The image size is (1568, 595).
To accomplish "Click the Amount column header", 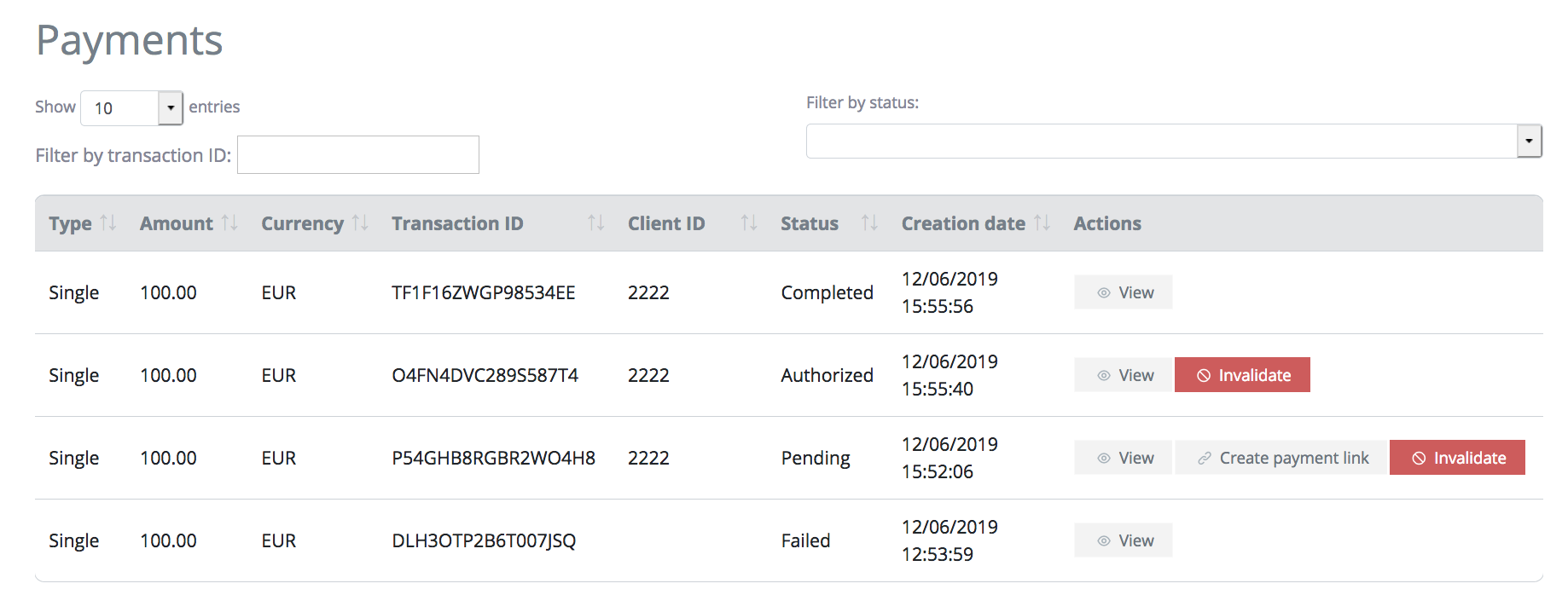I will click(177, 223).
